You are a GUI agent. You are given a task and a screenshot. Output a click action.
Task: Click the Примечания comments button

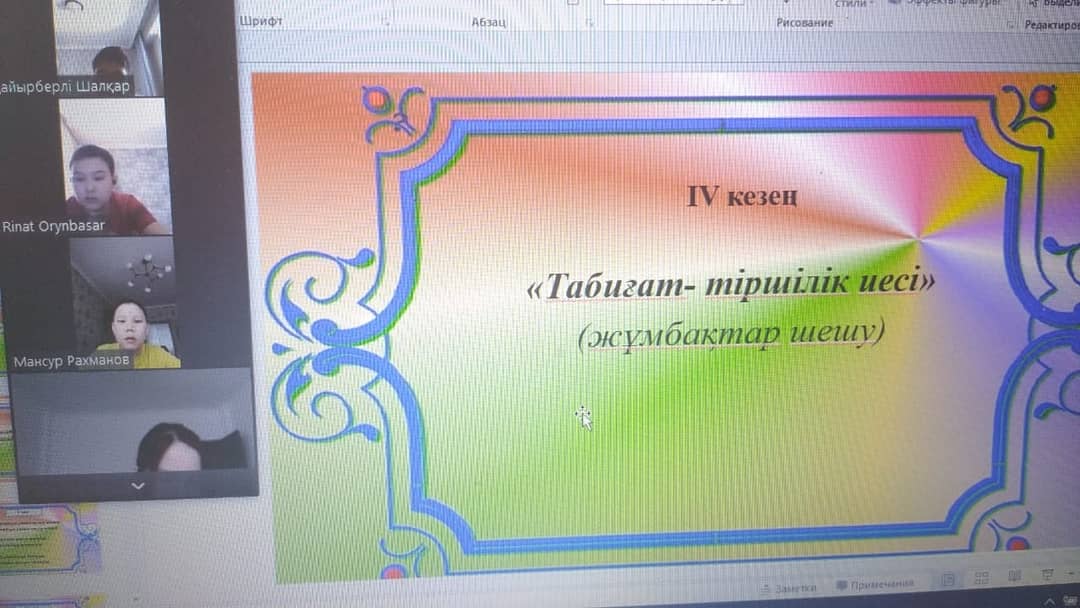pyautogui.click(x=875, y=584)
